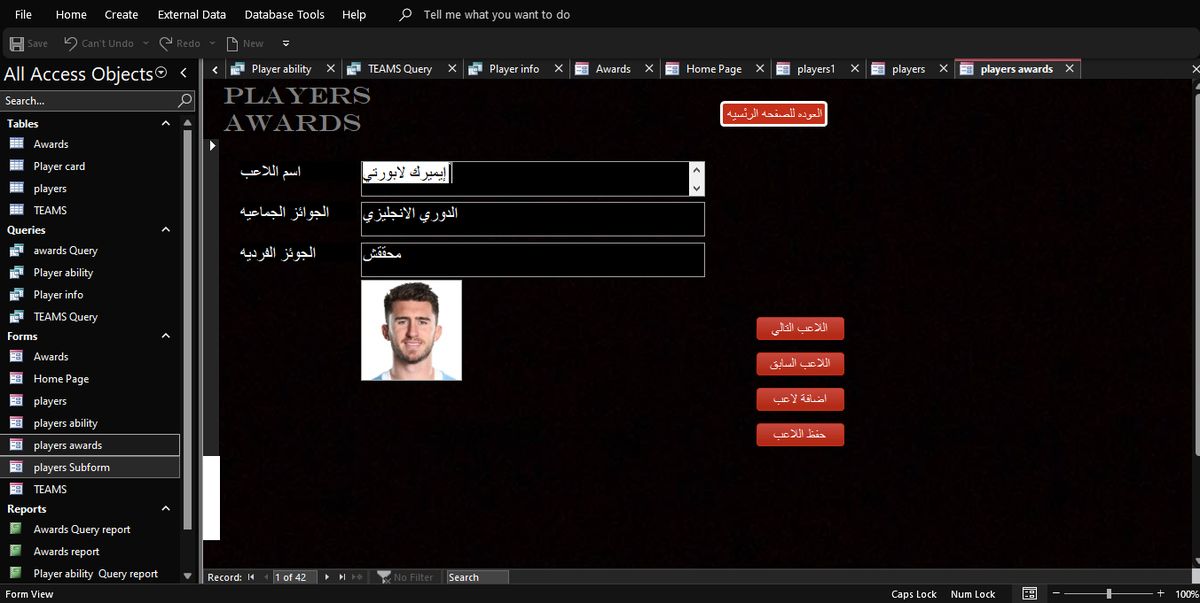Open the Home ribbon tab

[71, 15]
